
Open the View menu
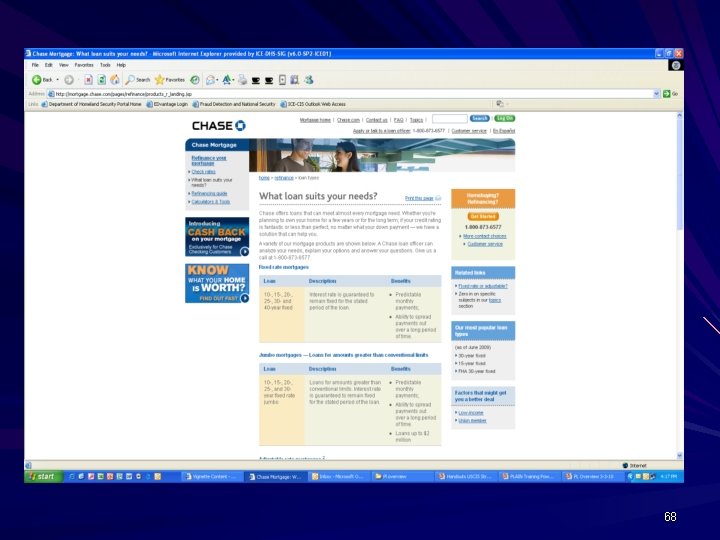click(x=64, y=65)
